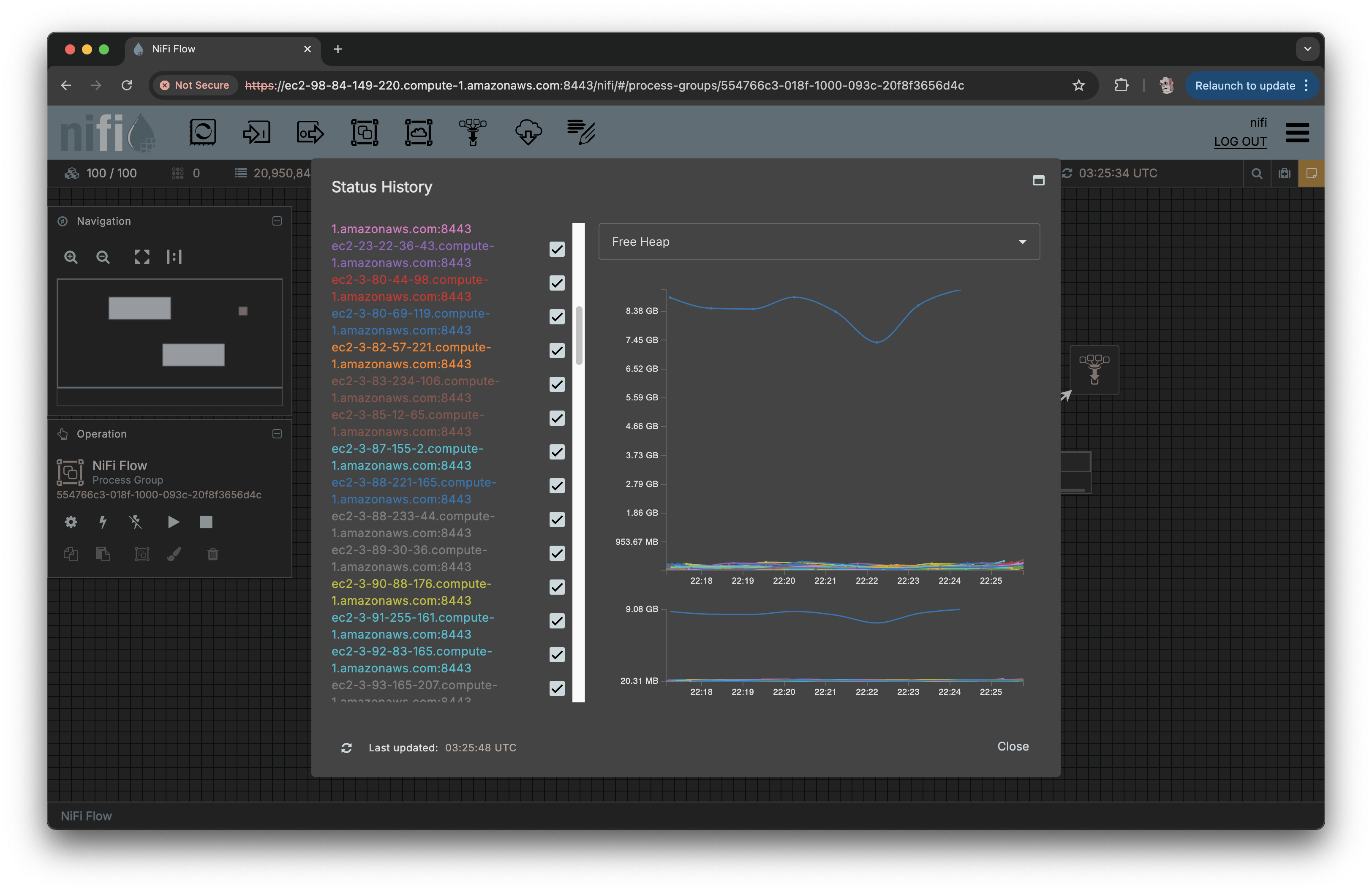1372x892 pixels.
Task: Click the Template cloud icon
Action: click(x=528, y=132)
